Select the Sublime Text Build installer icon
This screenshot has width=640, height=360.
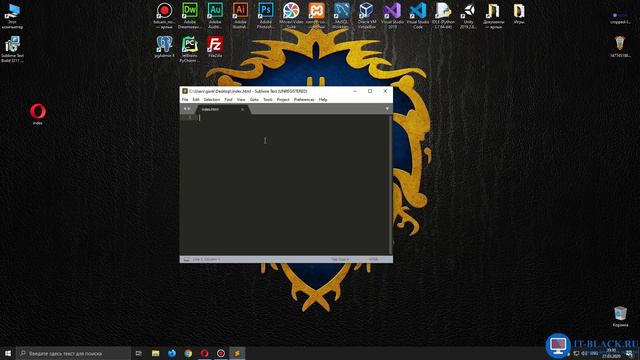click(12, 49)
